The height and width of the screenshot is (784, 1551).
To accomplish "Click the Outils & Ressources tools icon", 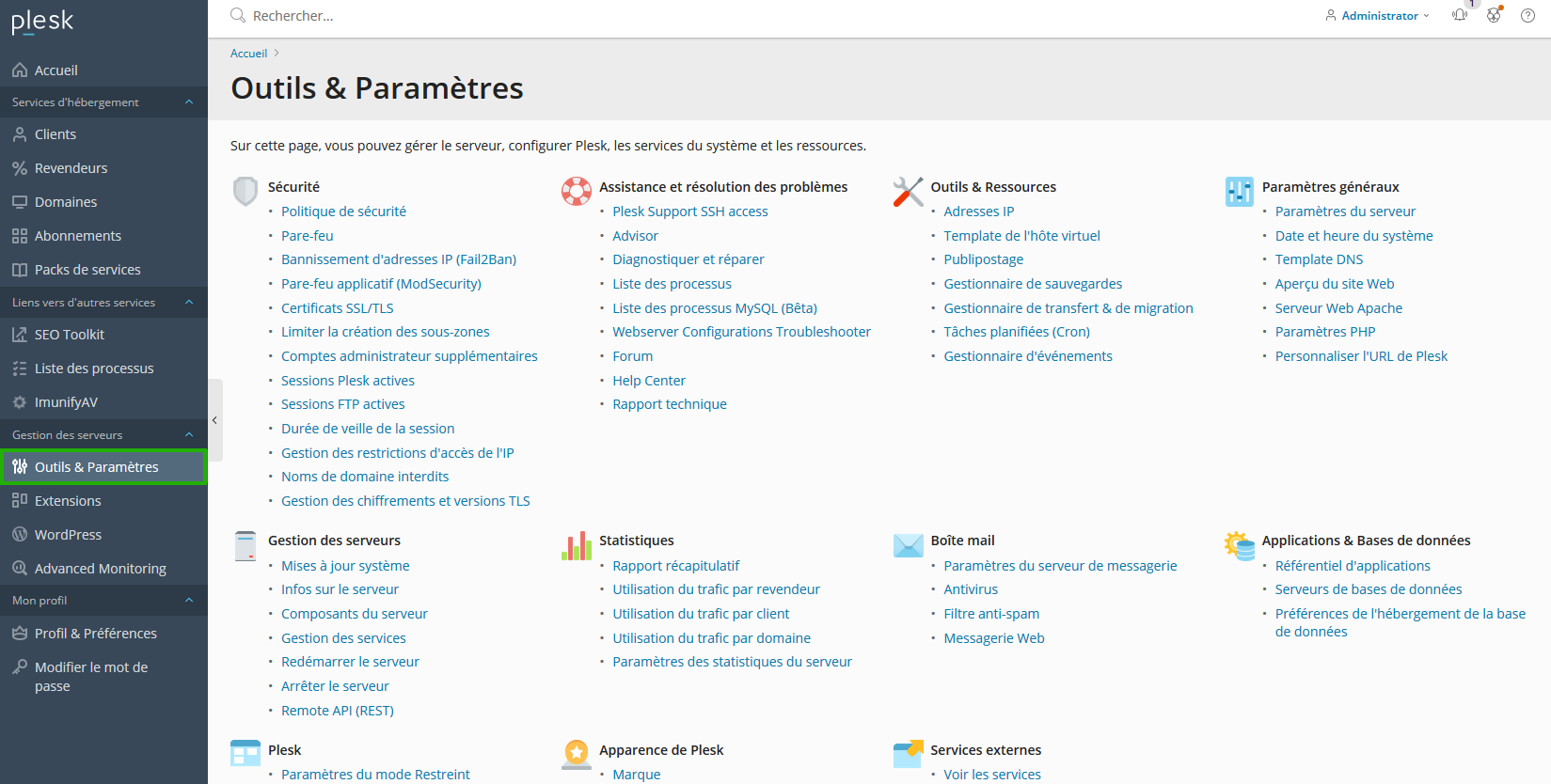I will 908,191.
